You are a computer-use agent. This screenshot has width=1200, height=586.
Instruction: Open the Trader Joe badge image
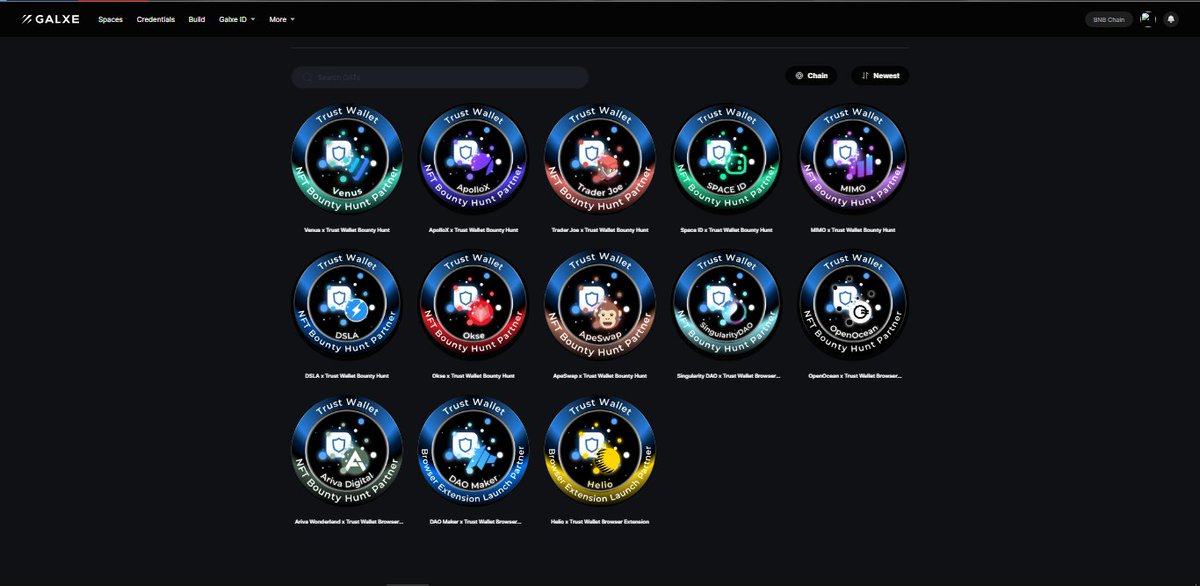coord(600,159)
